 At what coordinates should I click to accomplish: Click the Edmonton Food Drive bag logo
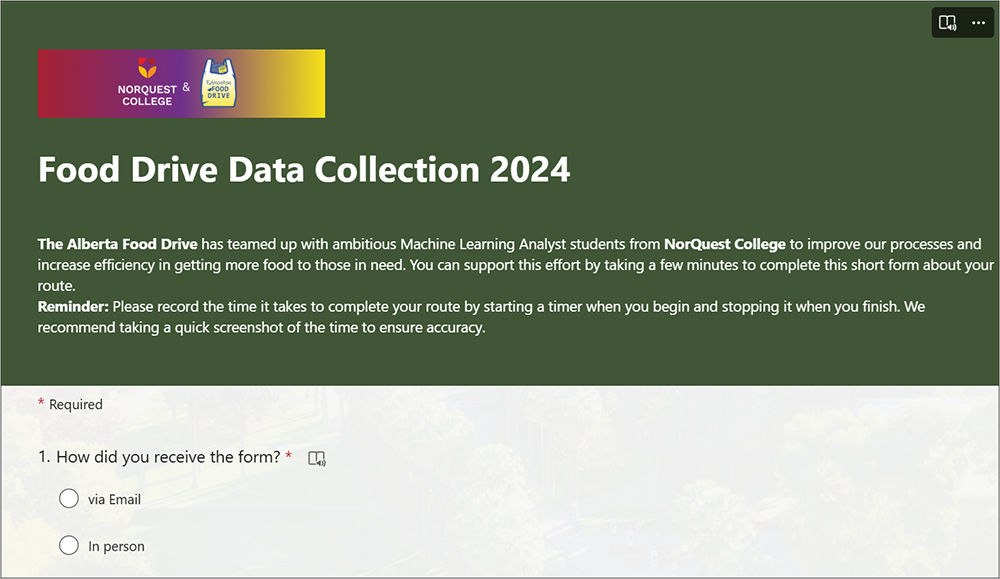(x=218, y=82)
